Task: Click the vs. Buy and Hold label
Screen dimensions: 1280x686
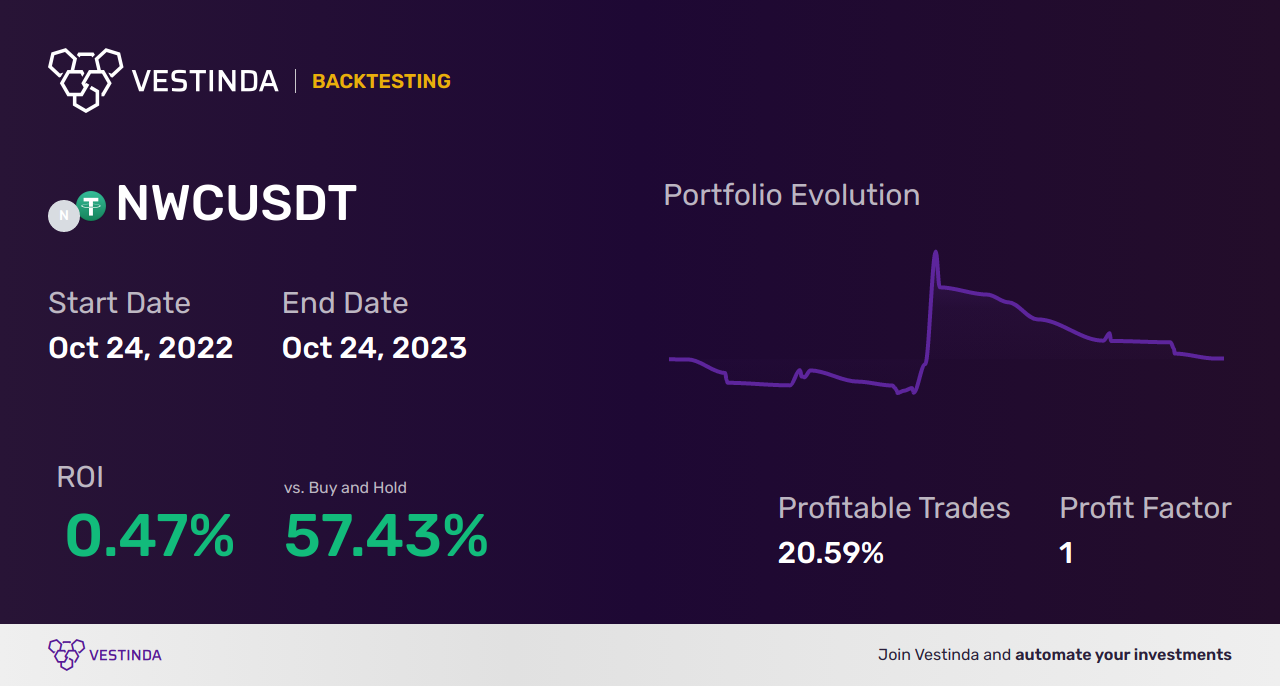Action: point(345,488)
